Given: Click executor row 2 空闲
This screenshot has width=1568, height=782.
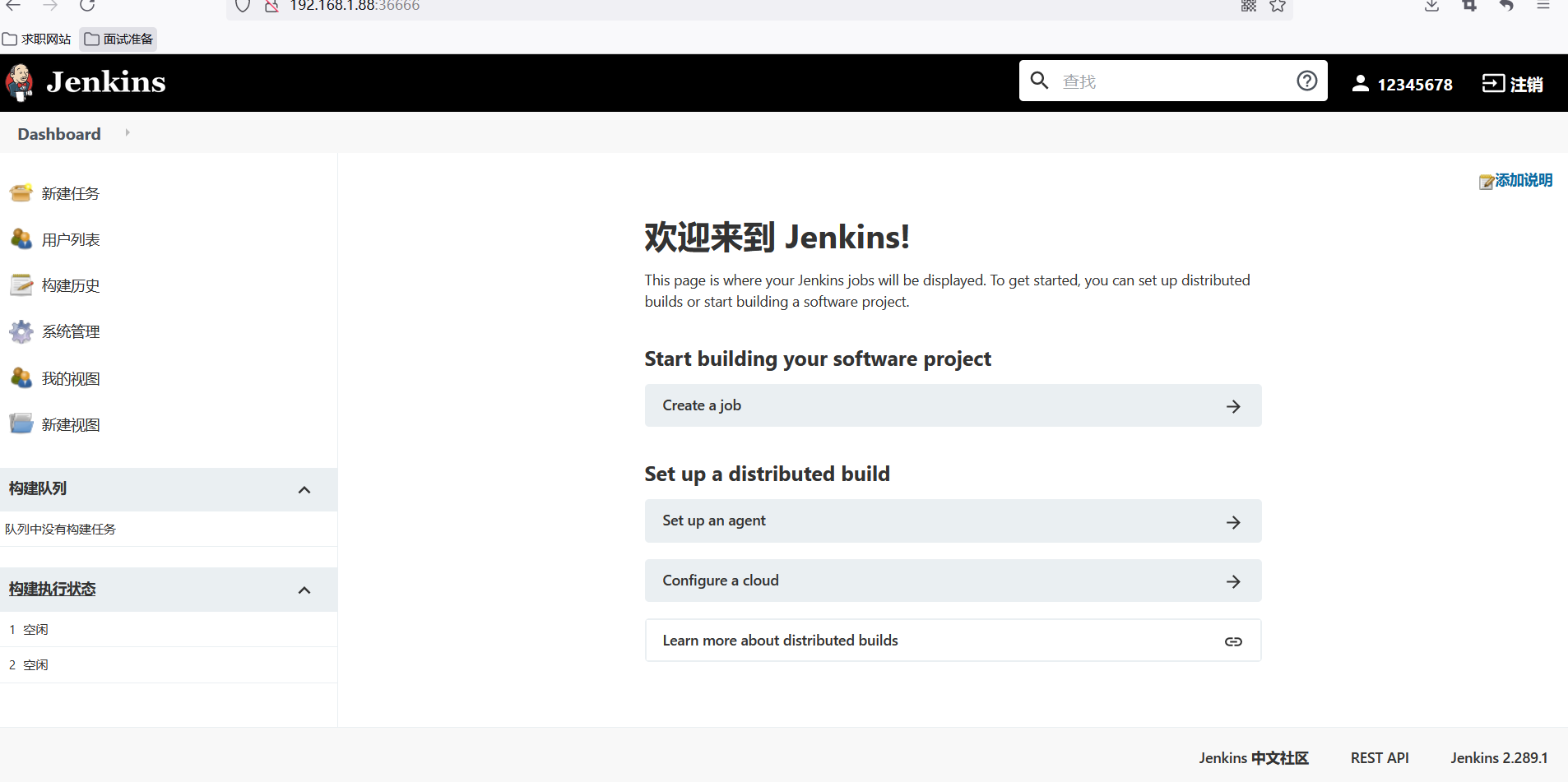Looking at the screenshot, I should click(x=169, y=664).
